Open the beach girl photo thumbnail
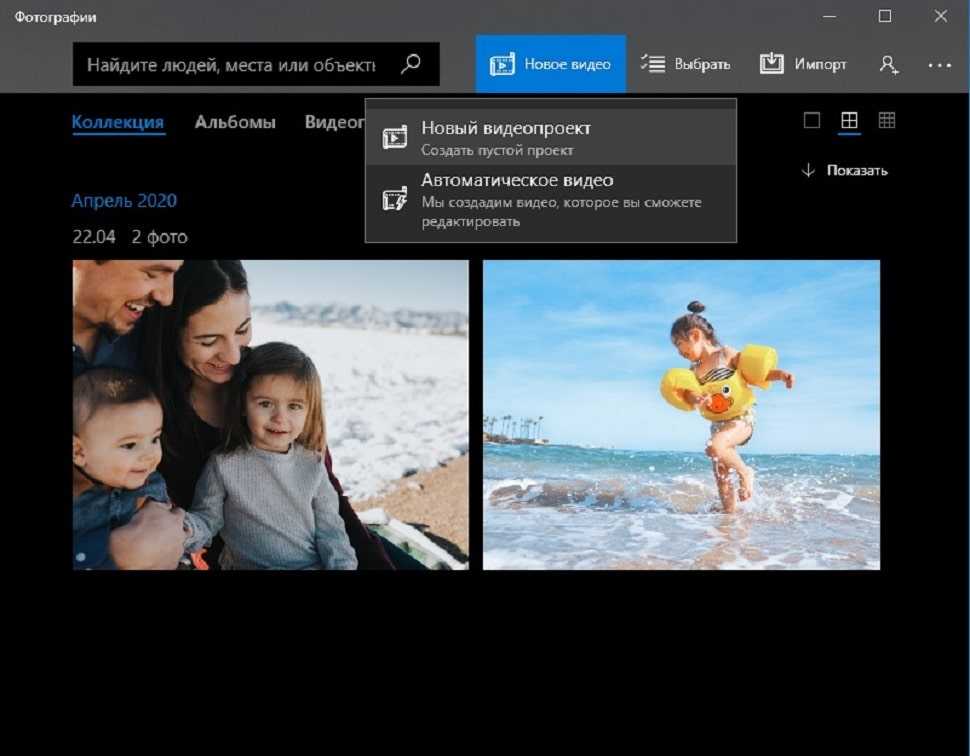The width and height of the screenshot is (970, 756). pos(681,415)
